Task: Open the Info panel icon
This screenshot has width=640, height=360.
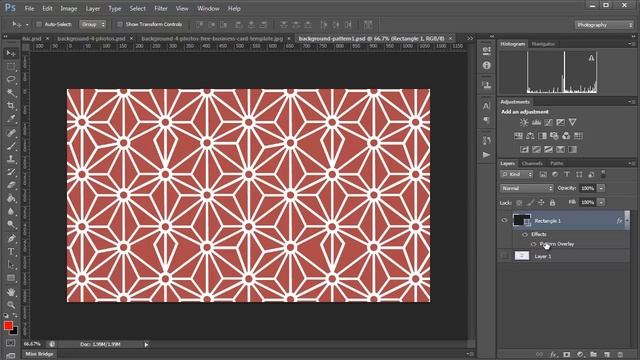Action: tap(487, 65)
